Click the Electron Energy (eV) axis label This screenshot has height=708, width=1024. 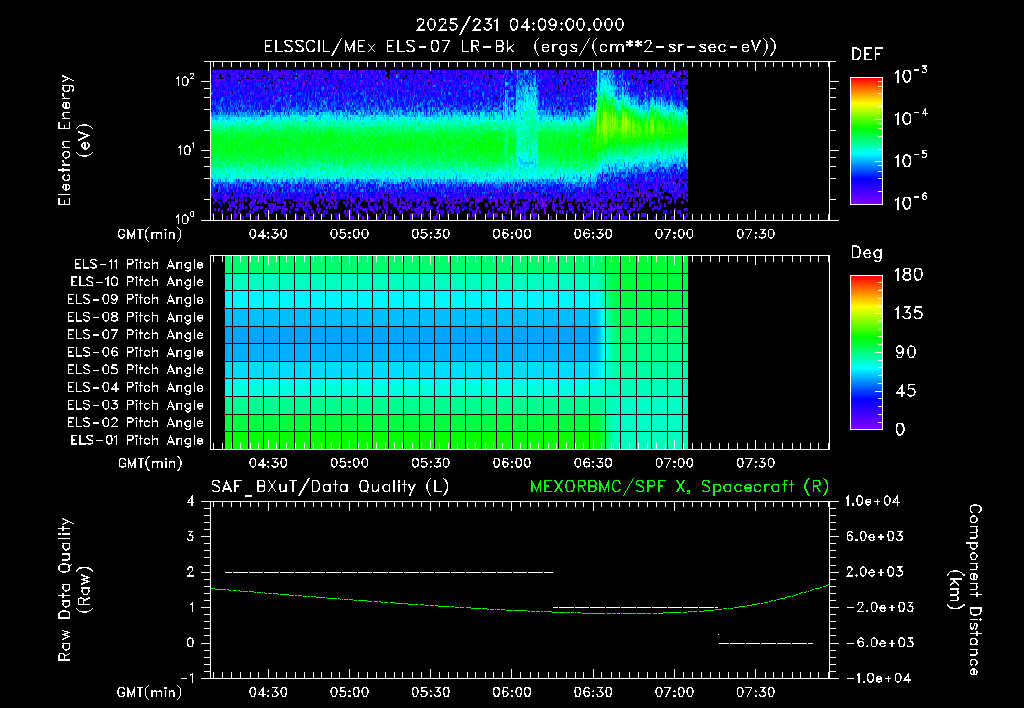coord(74,140)
